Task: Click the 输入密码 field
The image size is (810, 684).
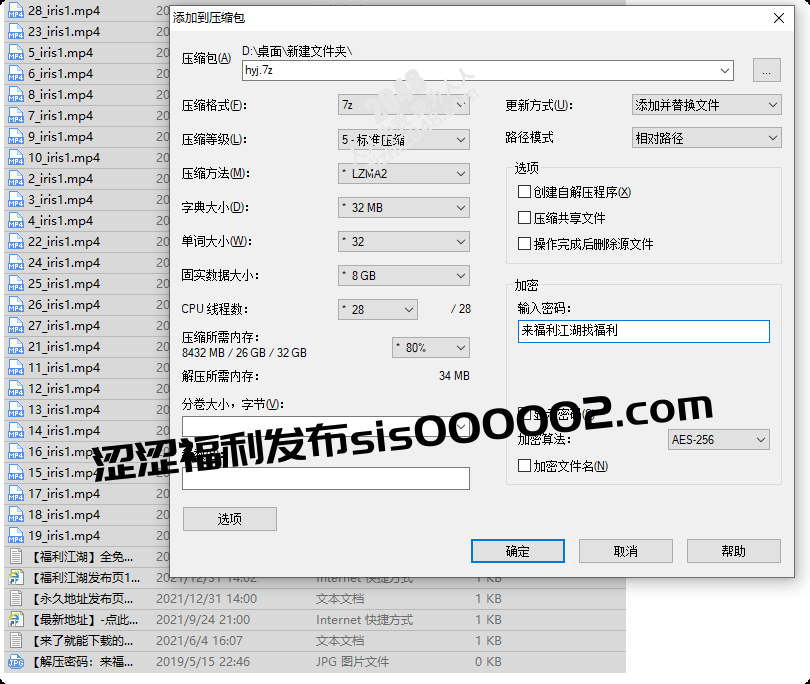Action: point(644,331)
